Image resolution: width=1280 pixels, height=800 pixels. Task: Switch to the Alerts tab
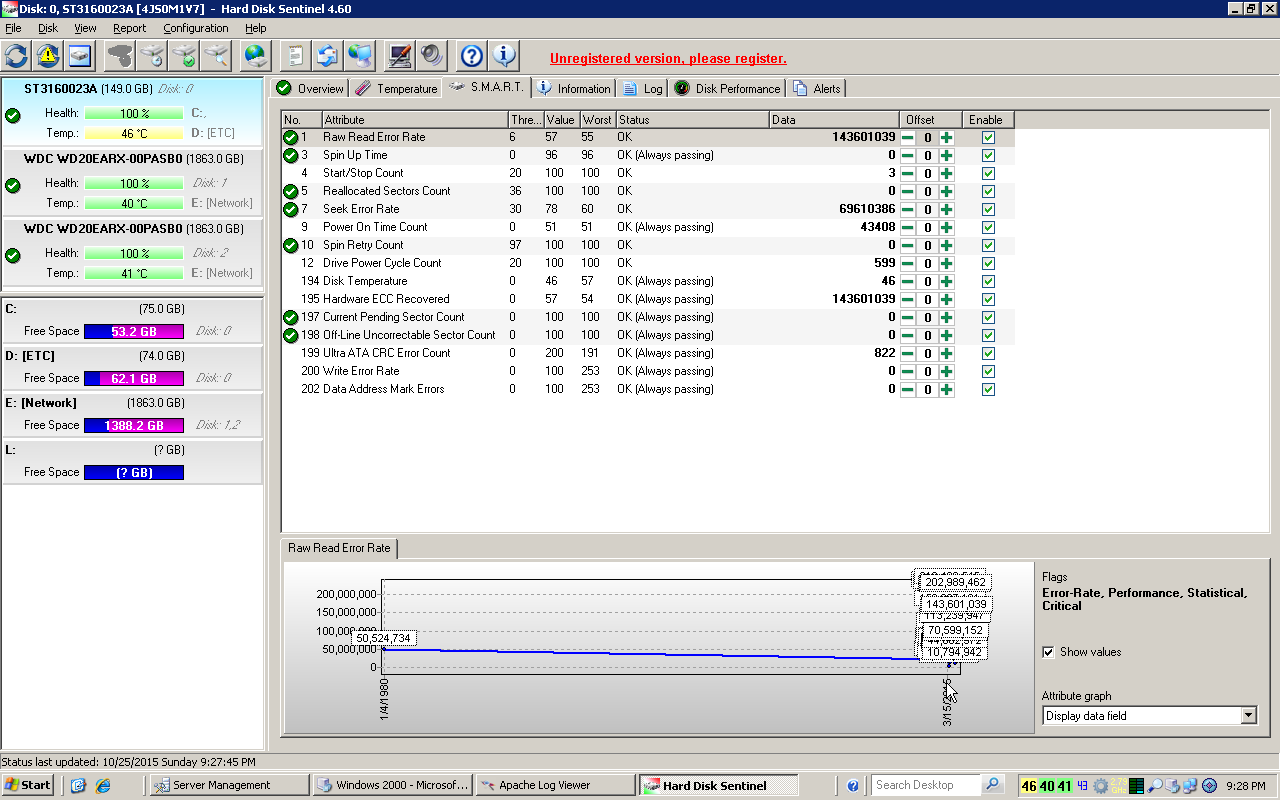click(817, 88)
